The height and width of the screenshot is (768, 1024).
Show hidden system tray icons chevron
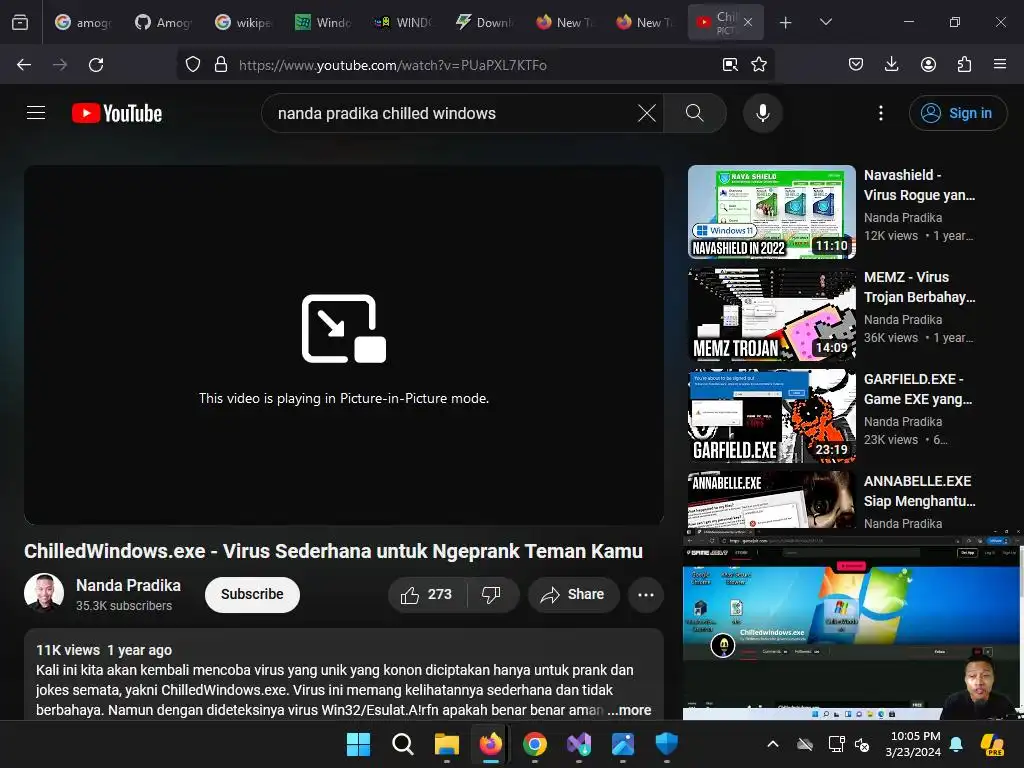773,744
